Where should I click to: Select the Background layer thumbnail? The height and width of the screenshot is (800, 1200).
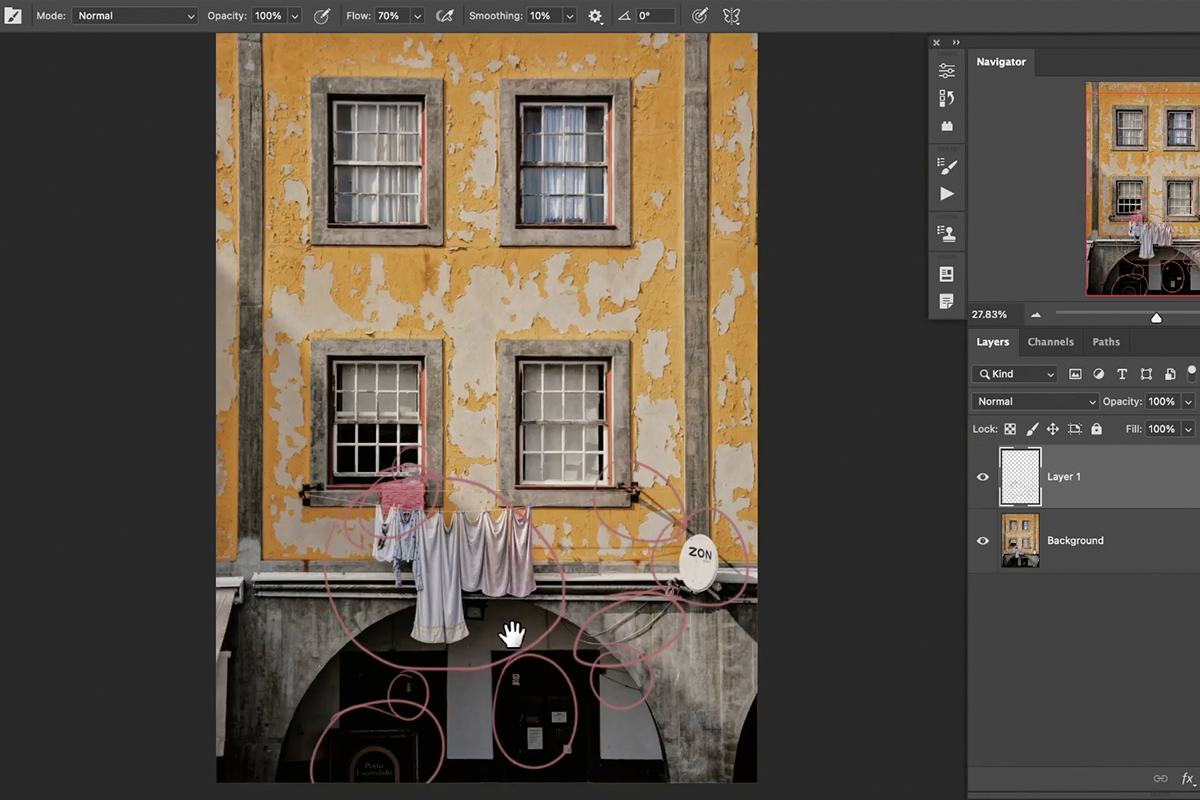pyautogui.click(x=1020, y=540)
